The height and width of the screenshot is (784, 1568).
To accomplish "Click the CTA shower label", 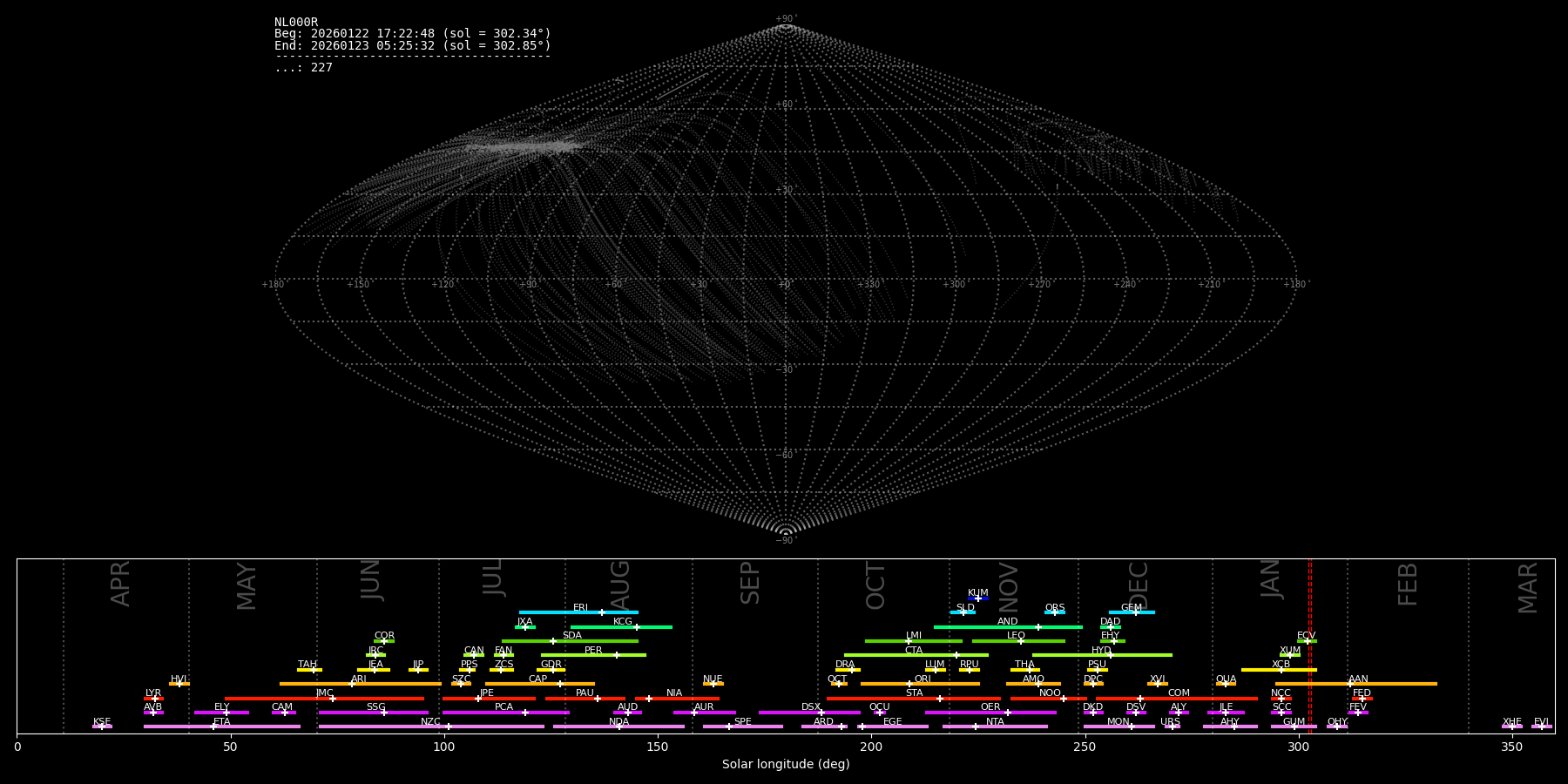I will [914, 651].
